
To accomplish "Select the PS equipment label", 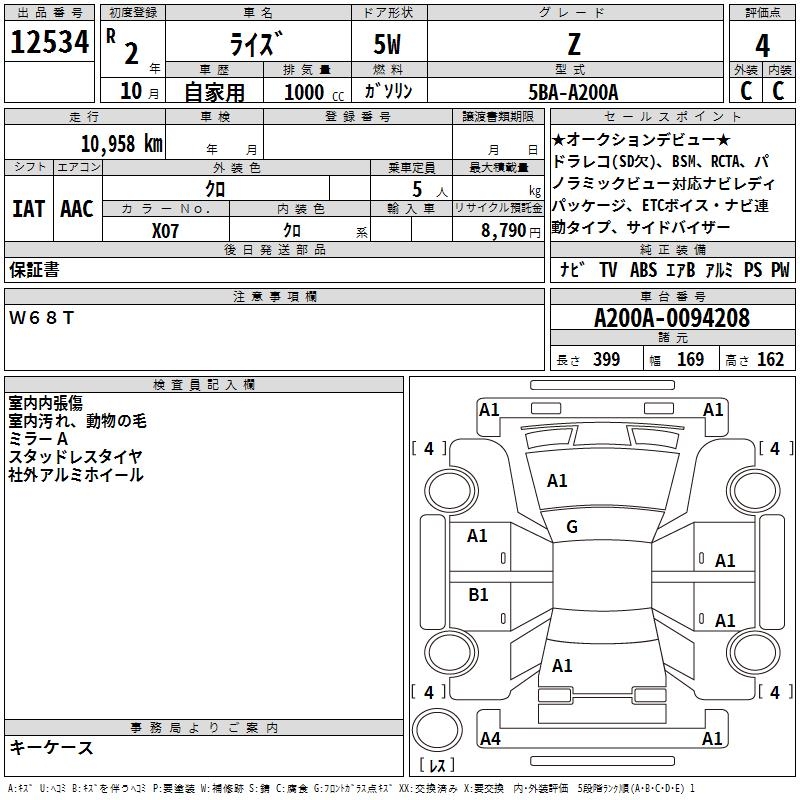I will coord(753,269).
